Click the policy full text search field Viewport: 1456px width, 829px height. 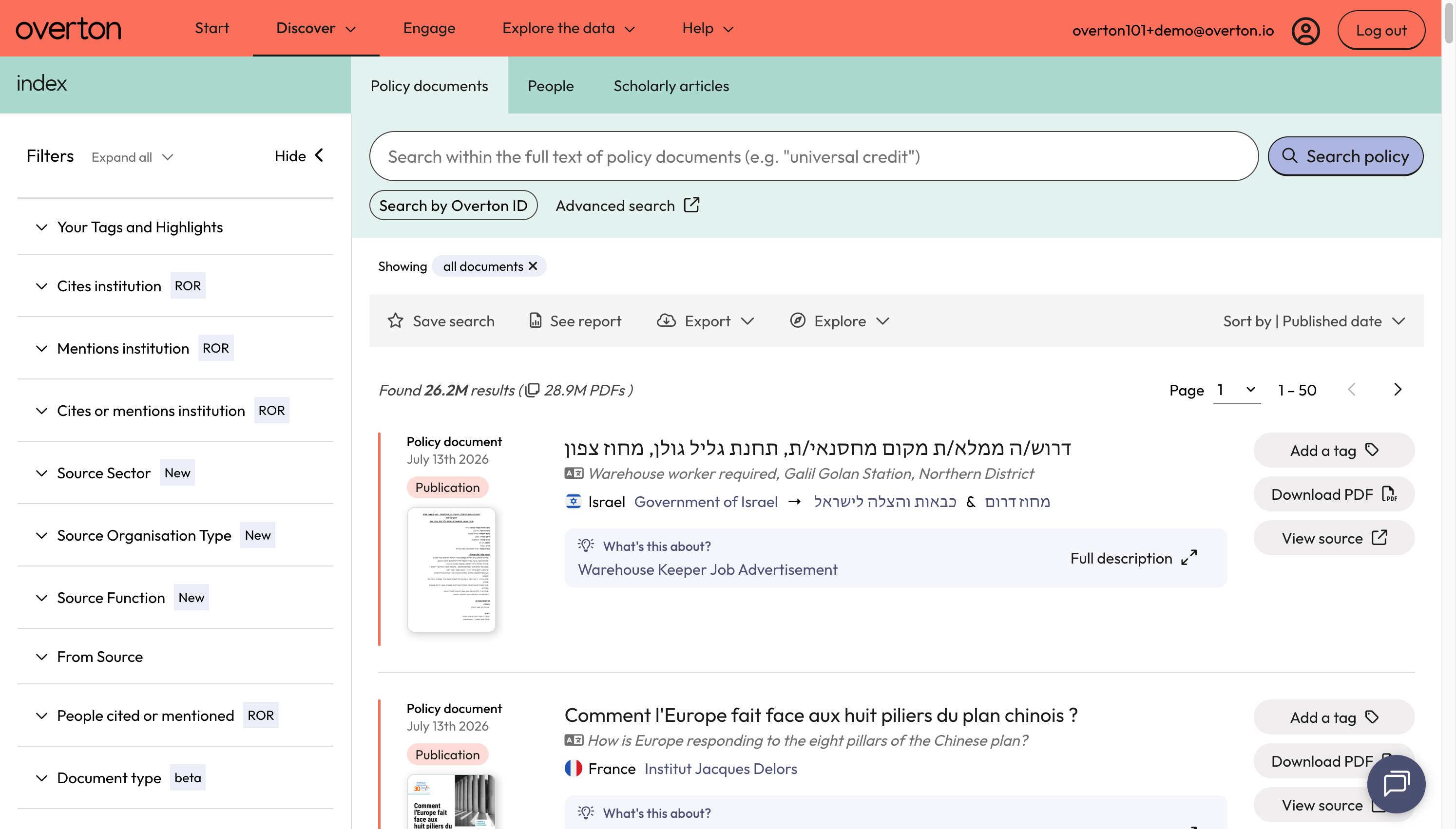(x=814, y=156)
